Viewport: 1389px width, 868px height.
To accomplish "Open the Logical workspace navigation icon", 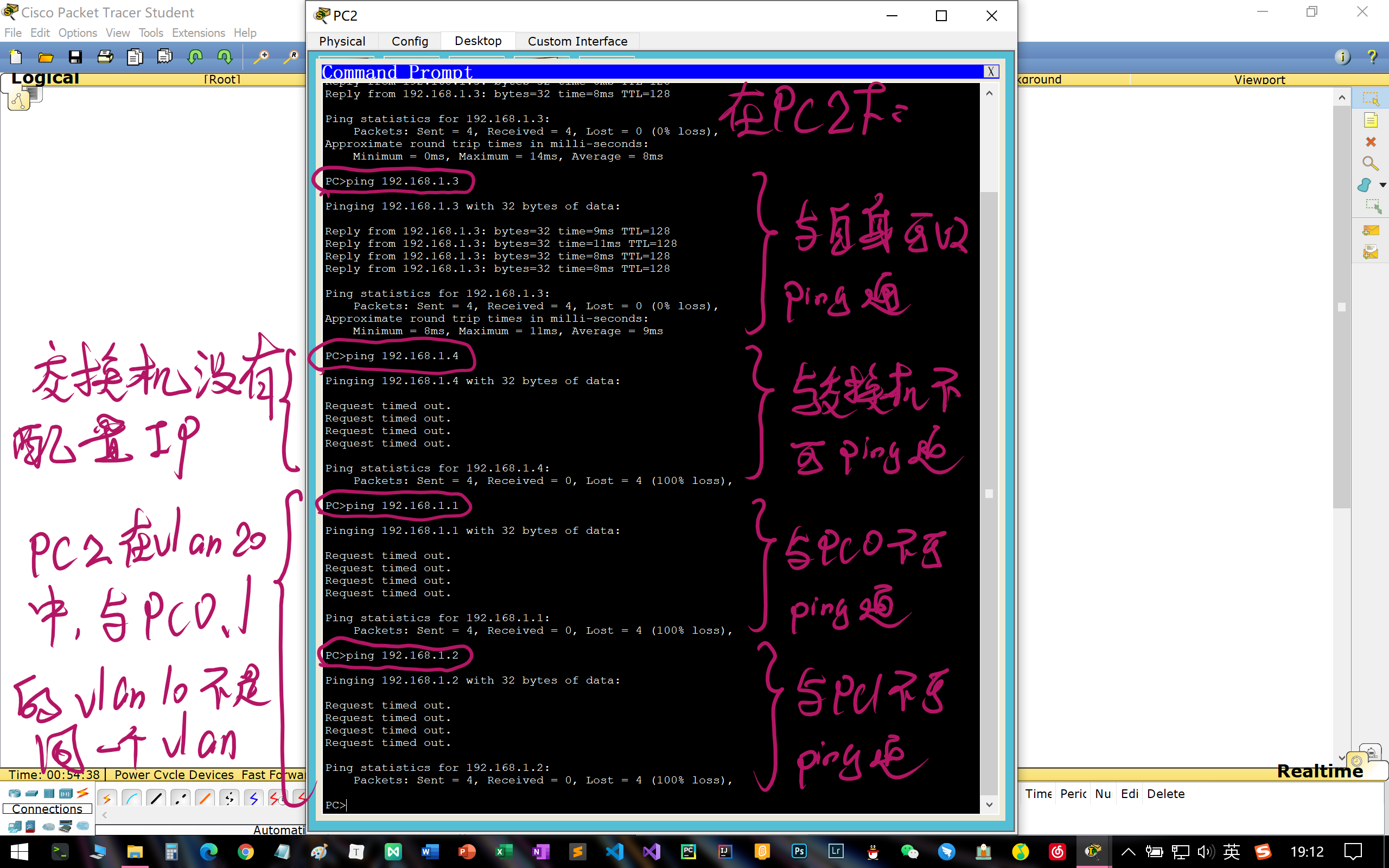I will coord(19,100).
